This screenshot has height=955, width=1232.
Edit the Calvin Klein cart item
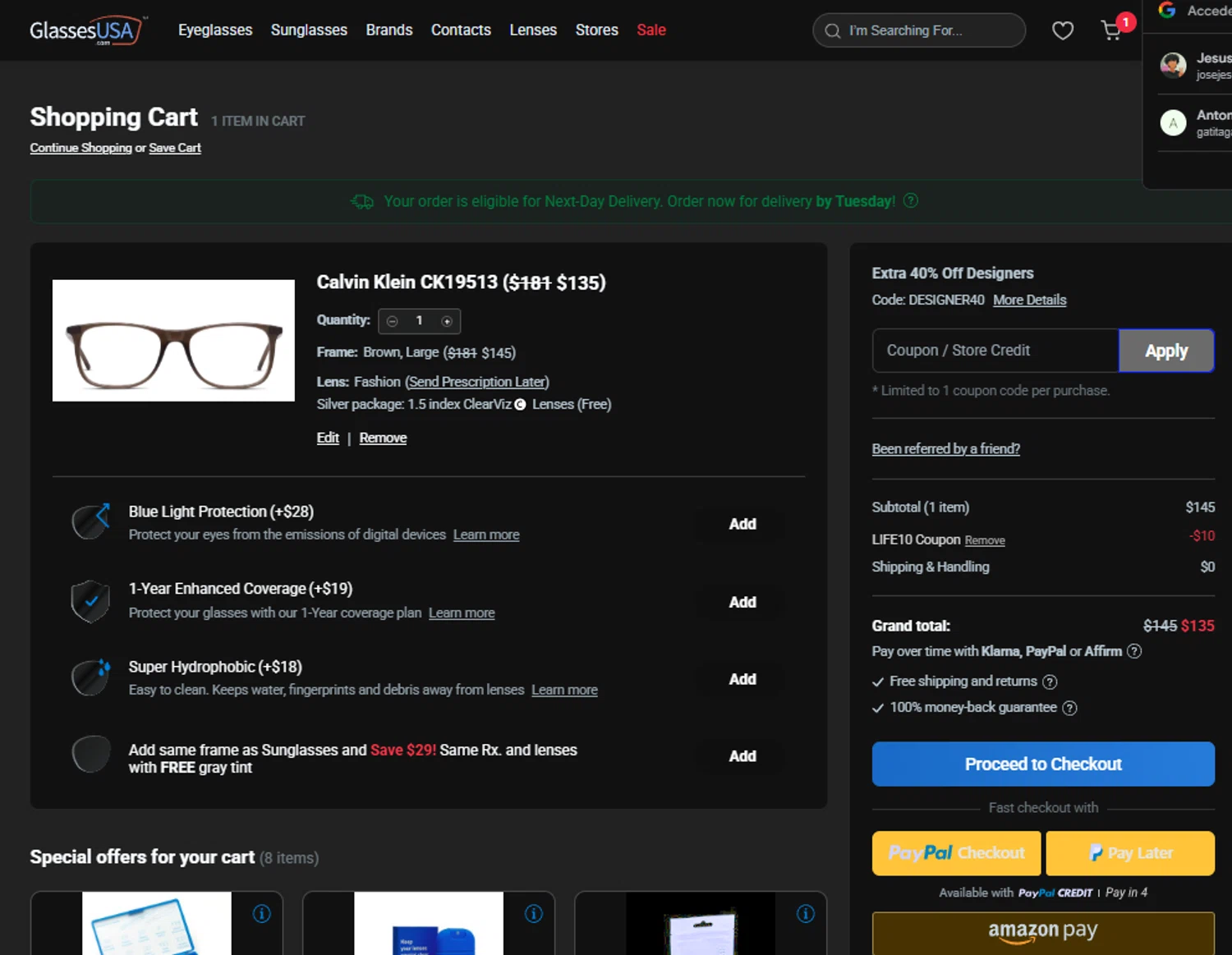[328, 438]
